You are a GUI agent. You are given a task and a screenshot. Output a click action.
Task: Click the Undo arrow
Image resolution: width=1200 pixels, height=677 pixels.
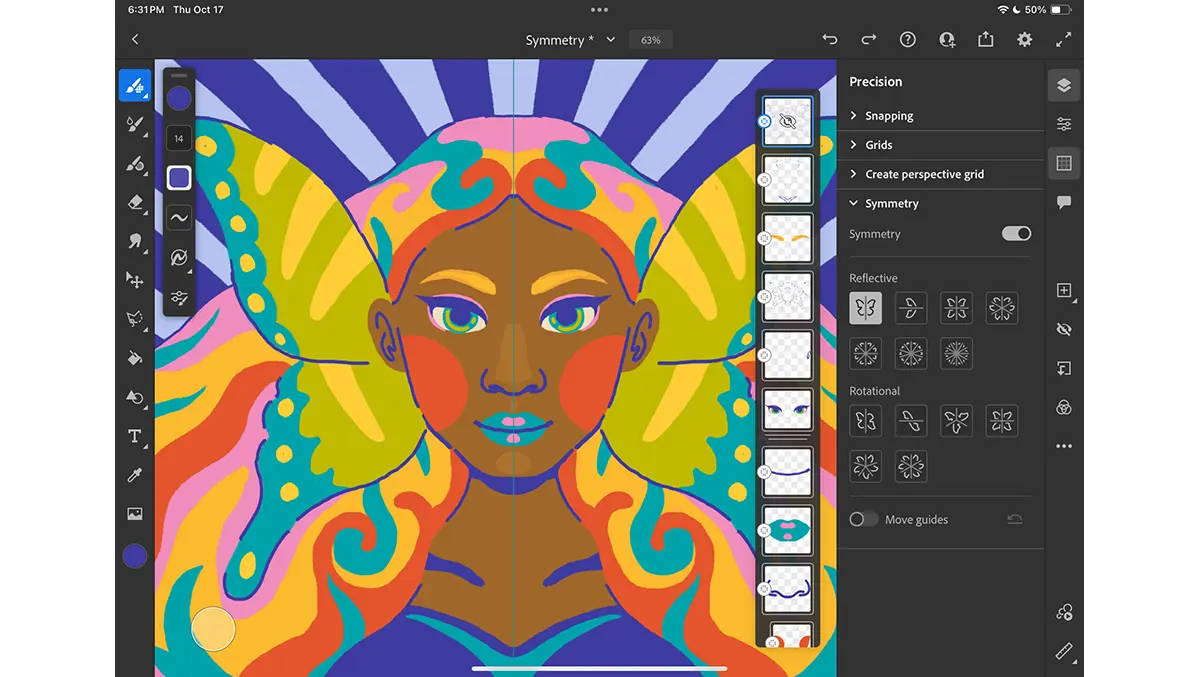click(x=829, y=40)
